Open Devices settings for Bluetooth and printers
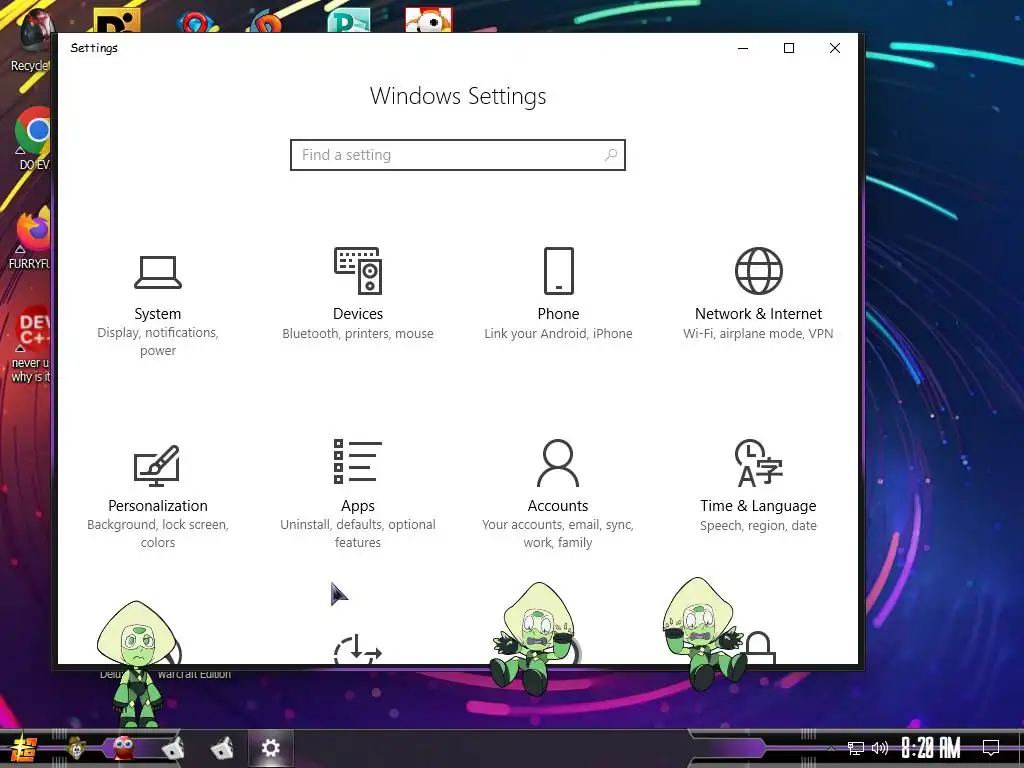The width and height of the screenshot is (1024, 768). pyautogui.click(x=358, y=295)
